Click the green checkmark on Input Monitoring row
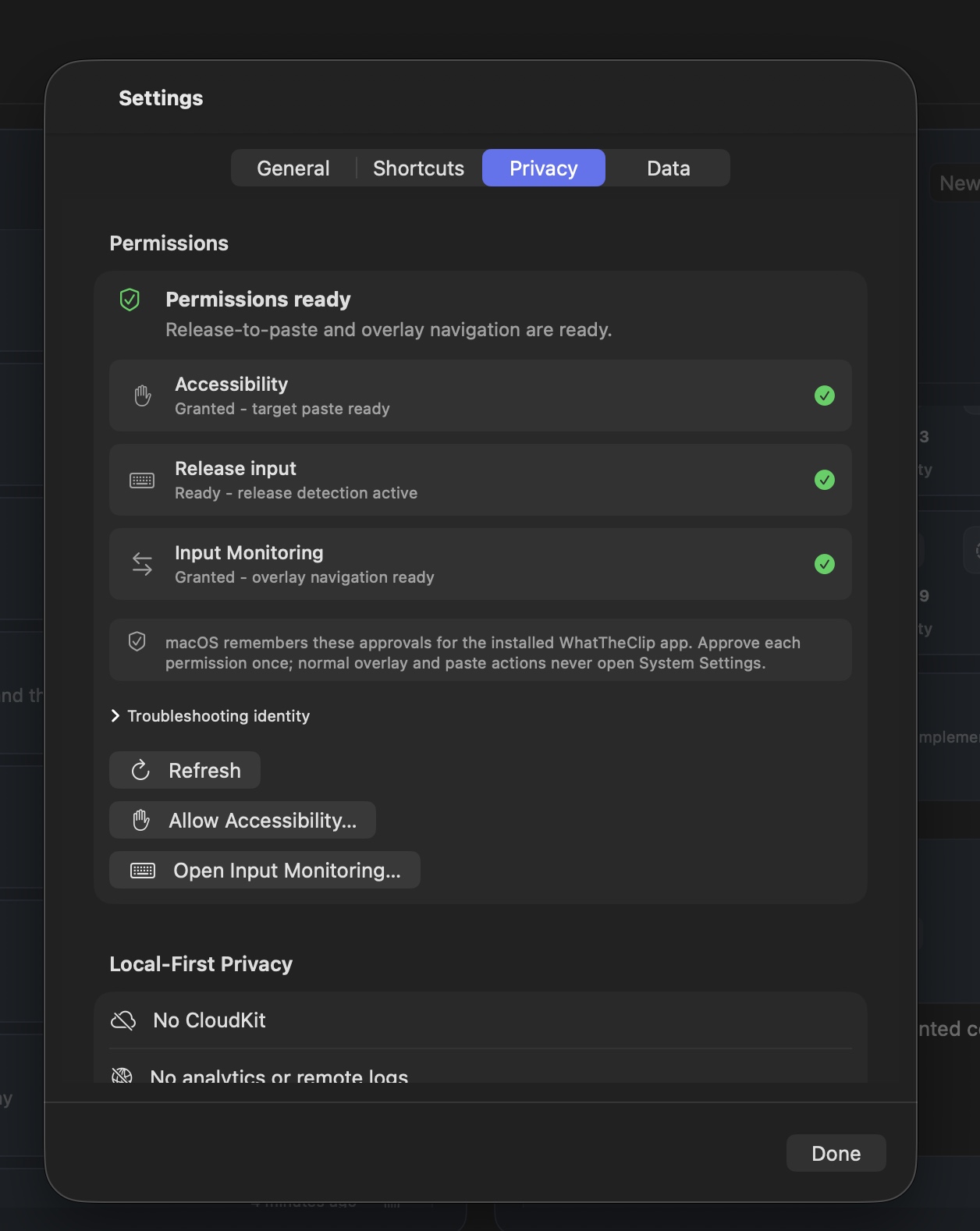Image resolution: width=980 pixels, height=1231 pixels. tap(825, 564)
